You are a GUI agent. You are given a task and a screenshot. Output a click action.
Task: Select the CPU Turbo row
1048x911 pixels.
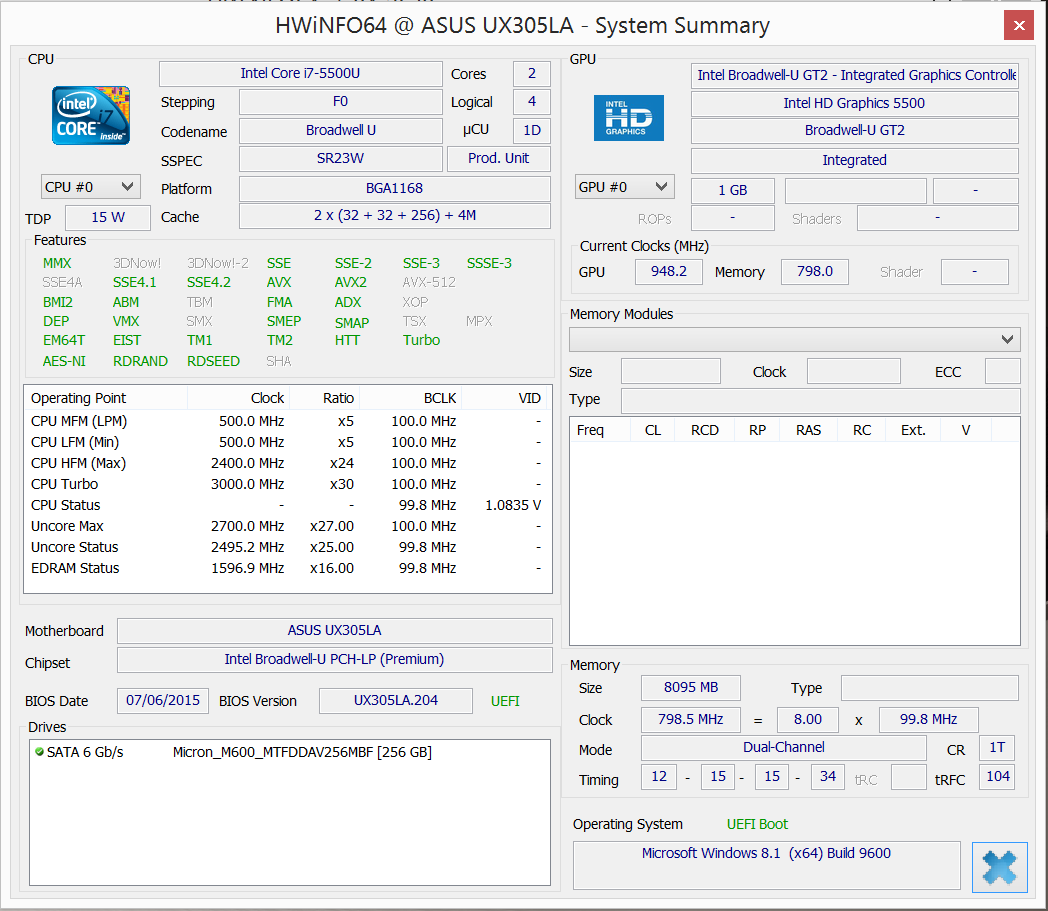286,484
